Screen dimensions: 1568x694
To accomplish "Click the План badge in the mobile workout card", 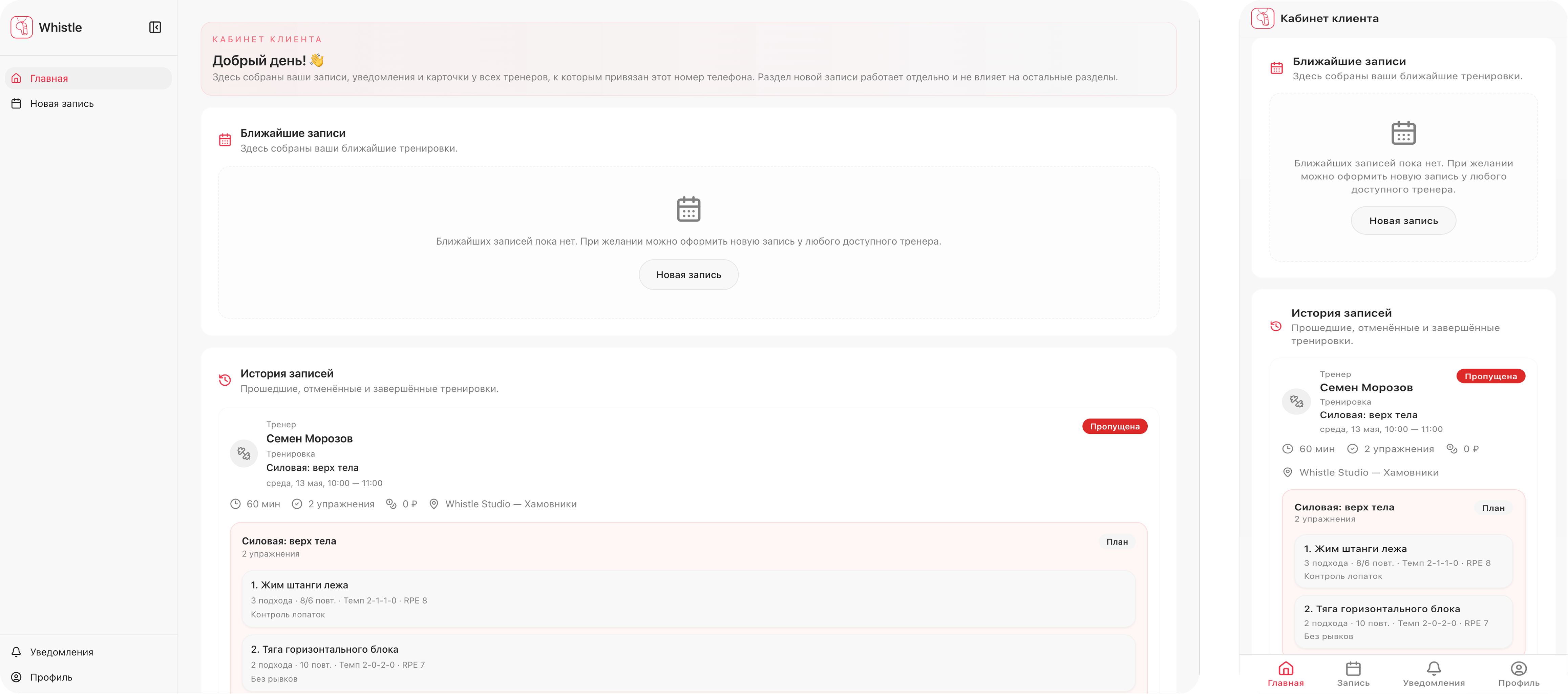I will [1492, 508].
